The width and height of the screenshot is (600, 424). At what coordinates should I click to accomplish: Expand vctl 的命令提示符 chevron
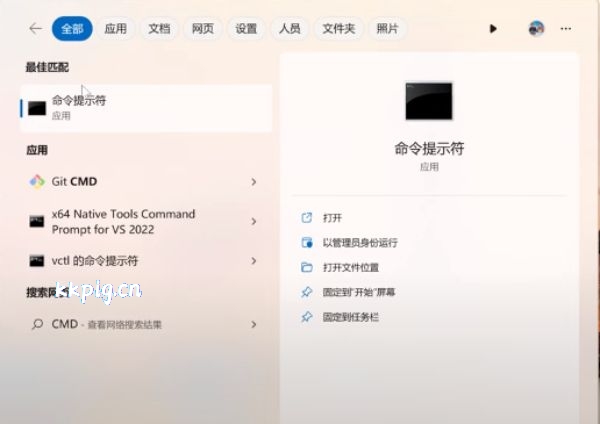253,261
